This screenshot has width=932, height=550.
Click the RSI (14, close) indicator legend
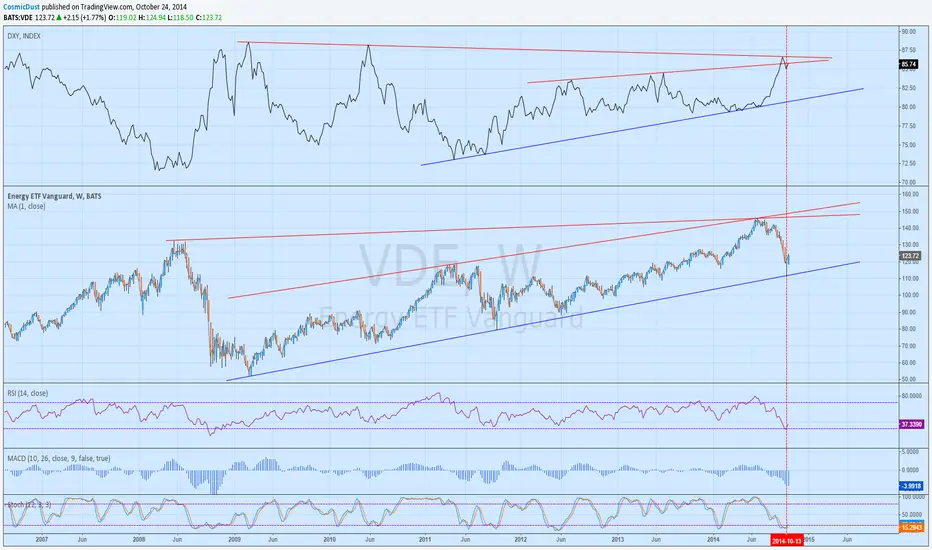27,393
